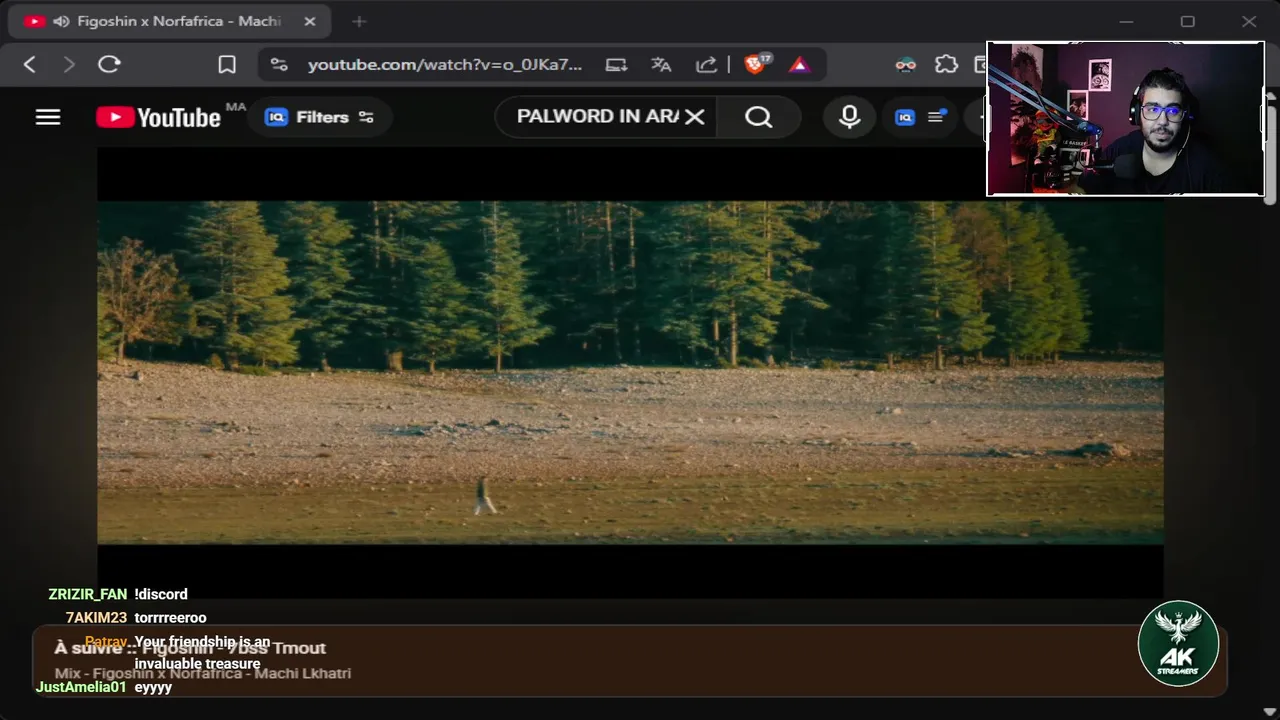Click the forward navigation arrow
The width and height of the screenshot is (1280, 720).
(69, 65)
